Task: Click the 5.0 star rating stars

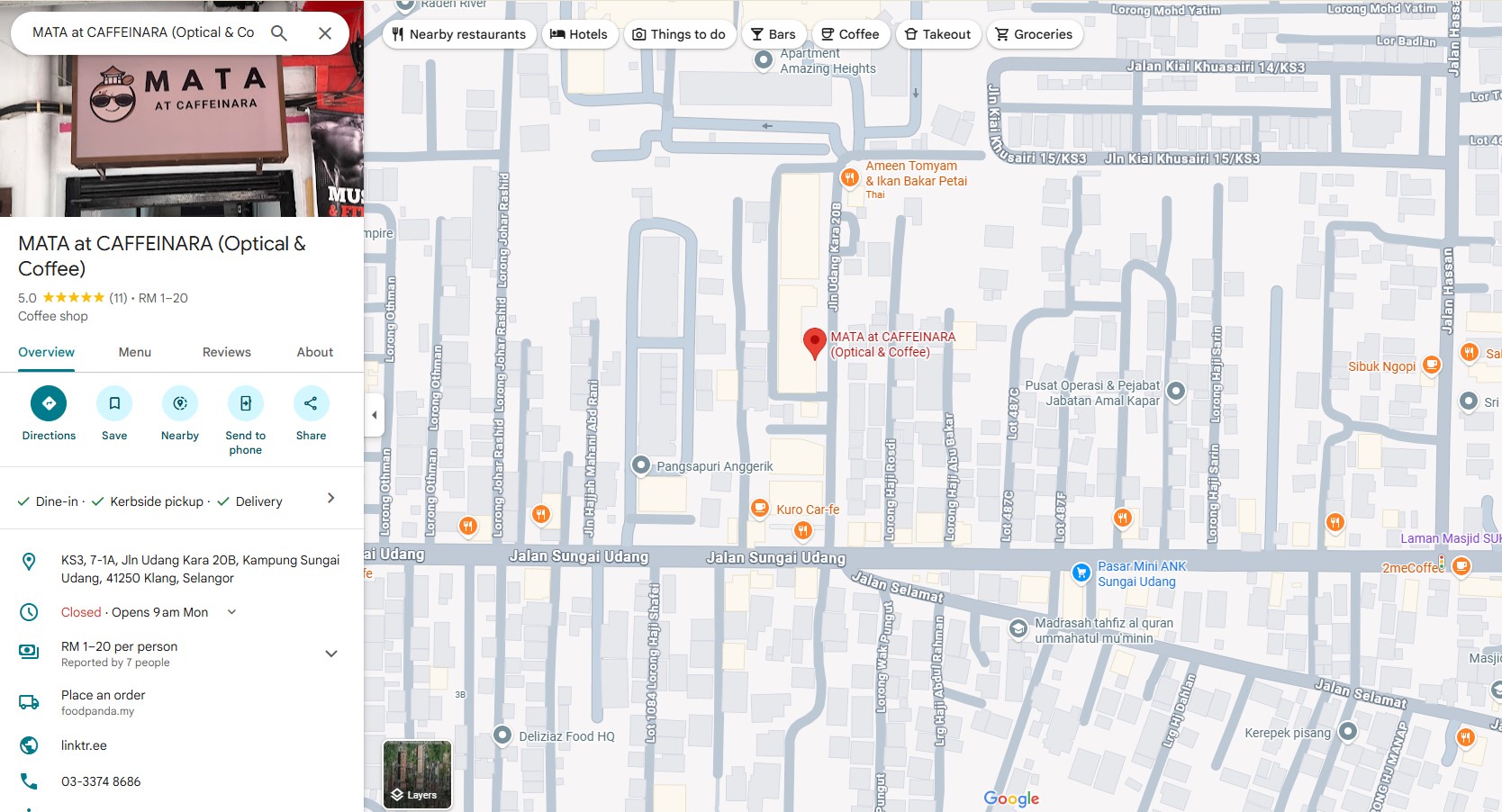Action: click(75, 297)
